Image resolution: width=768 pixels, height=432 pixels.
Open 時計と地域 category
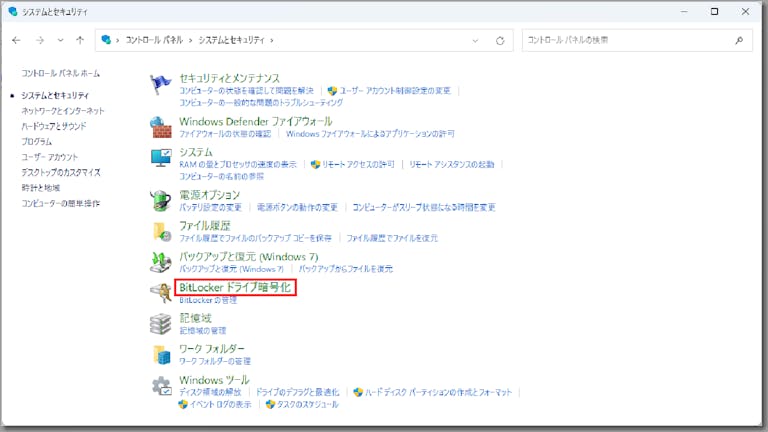40,188
